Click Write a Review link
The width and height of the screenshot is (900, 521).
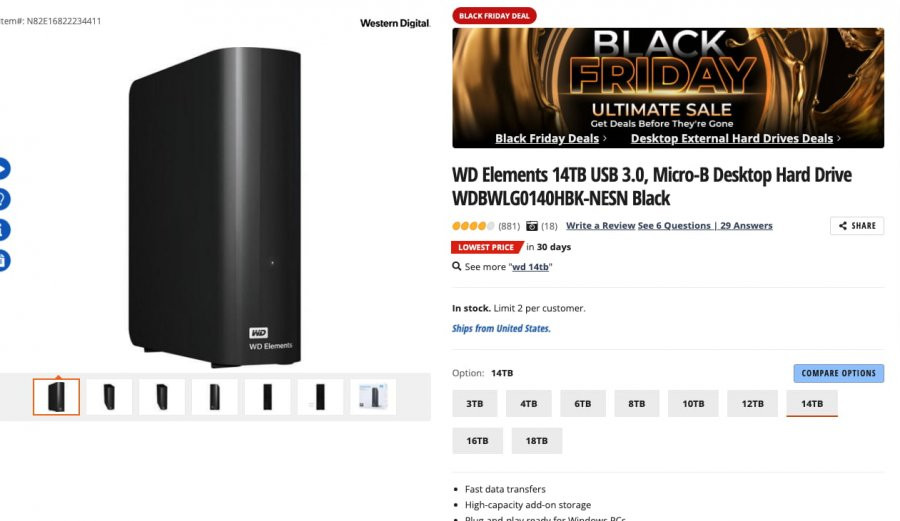click(600, 225)
